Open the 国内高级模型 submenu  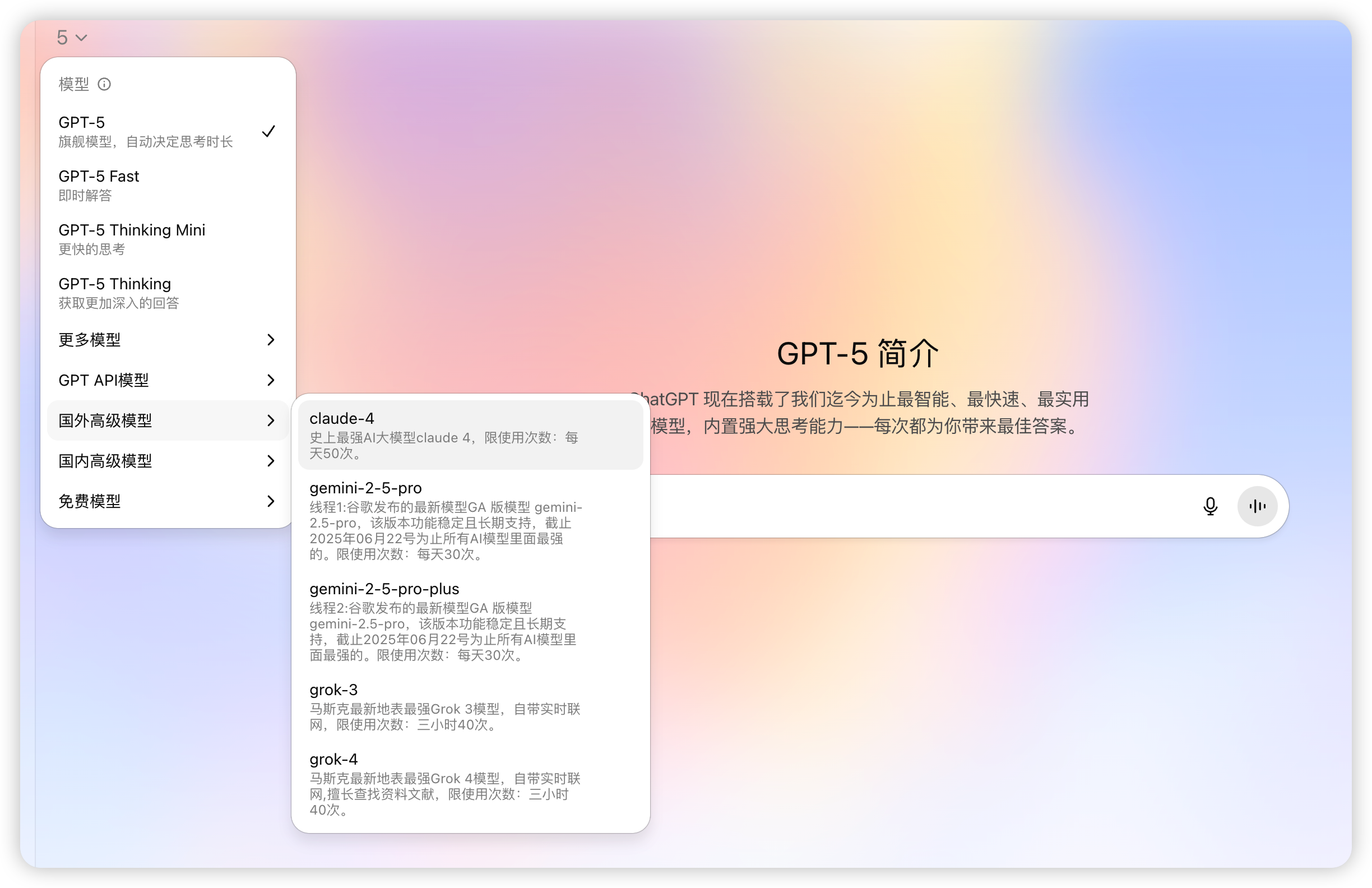coord(168,461)
